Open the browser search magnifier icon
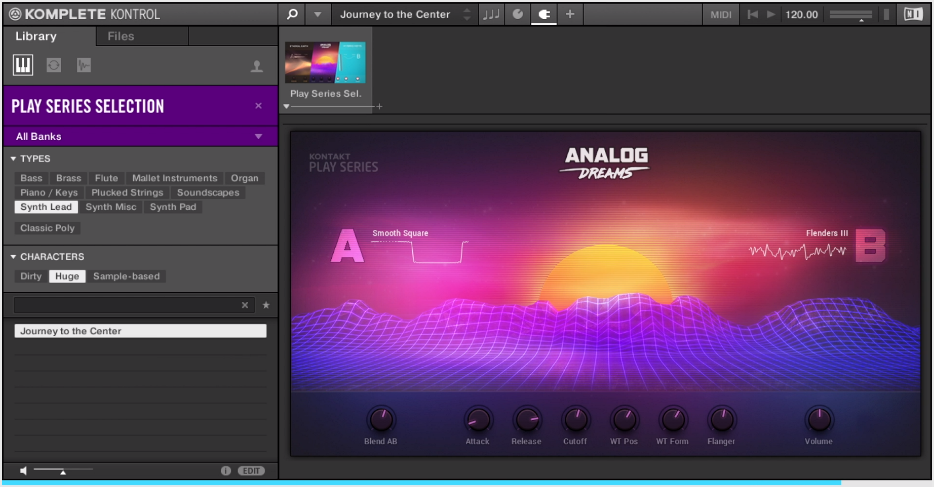 292,14
